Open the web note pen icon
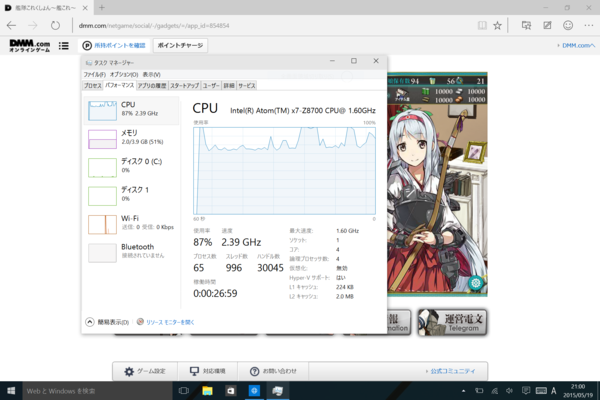Screen dimensions: 600x400 [x=547, y=26]
